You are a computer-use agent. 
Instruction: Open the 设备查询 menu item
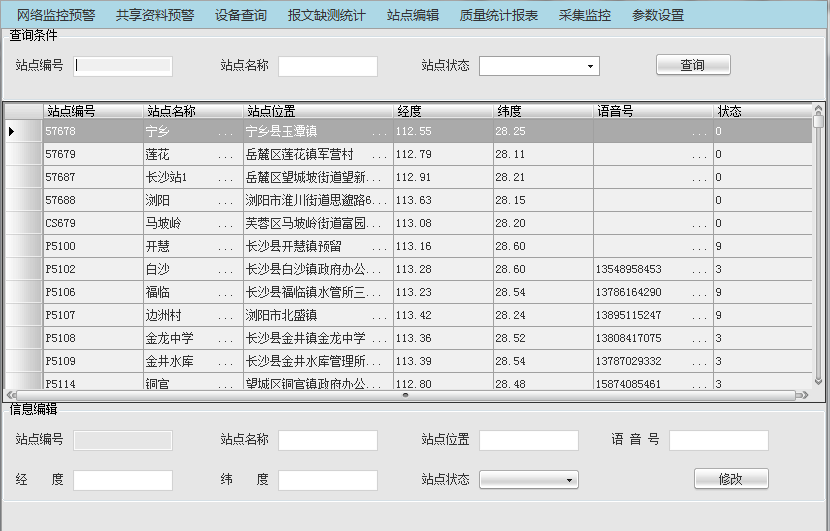241,15
